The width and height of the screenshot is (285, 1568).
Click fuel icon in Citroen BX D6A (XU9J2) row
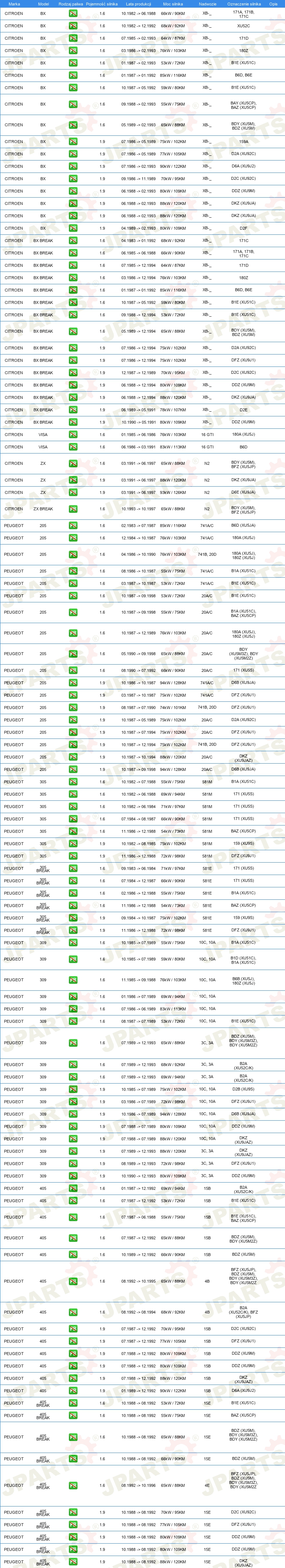coord(73,166)
